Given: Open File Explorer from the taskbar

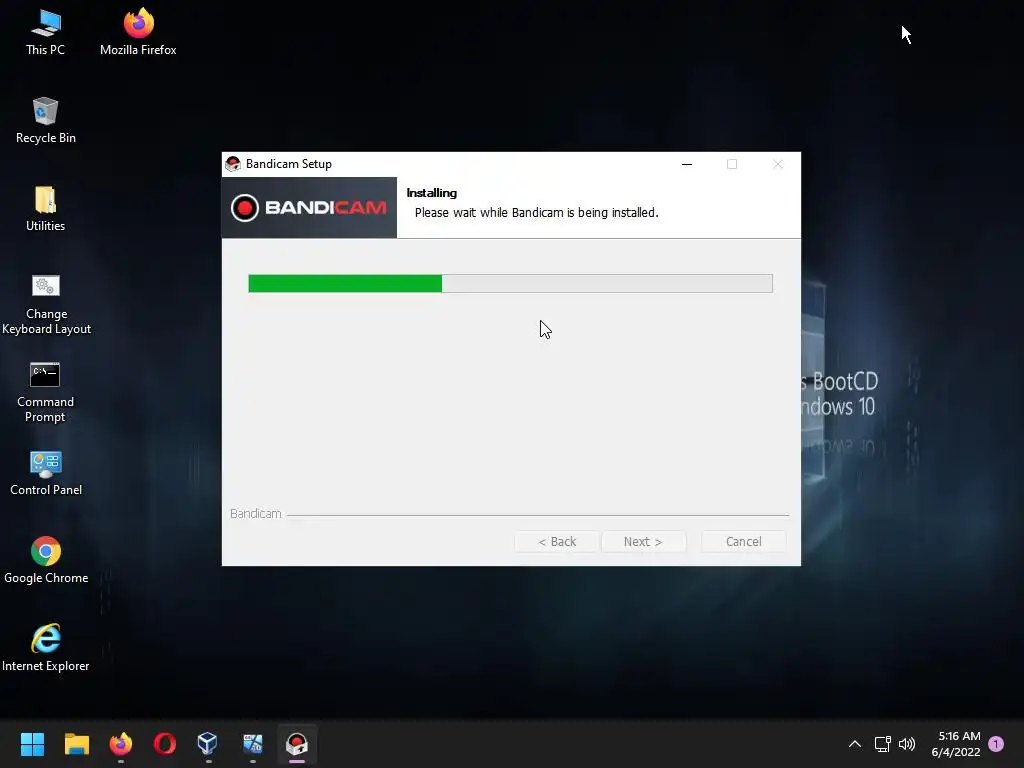Looking at the screenshot, I should 76,744.
